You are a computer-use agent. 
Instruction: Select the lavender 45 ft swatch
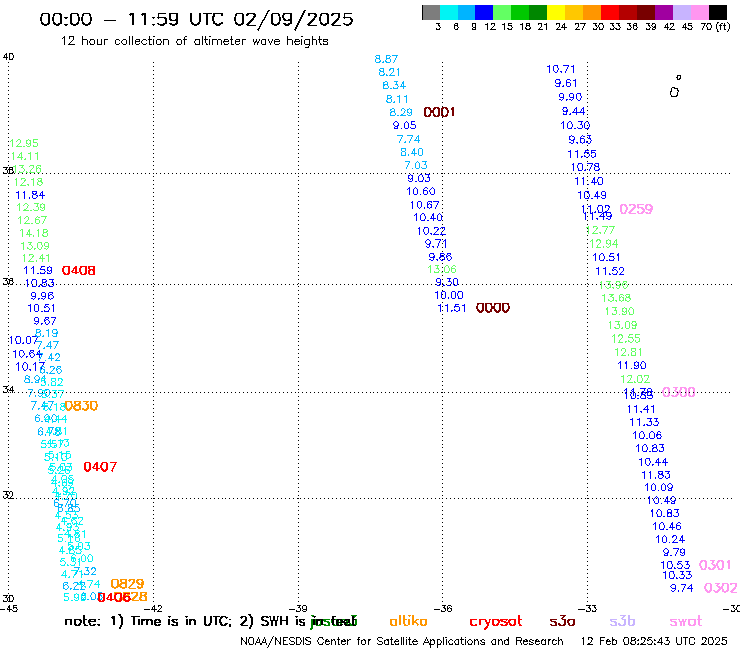pos(681,12)
